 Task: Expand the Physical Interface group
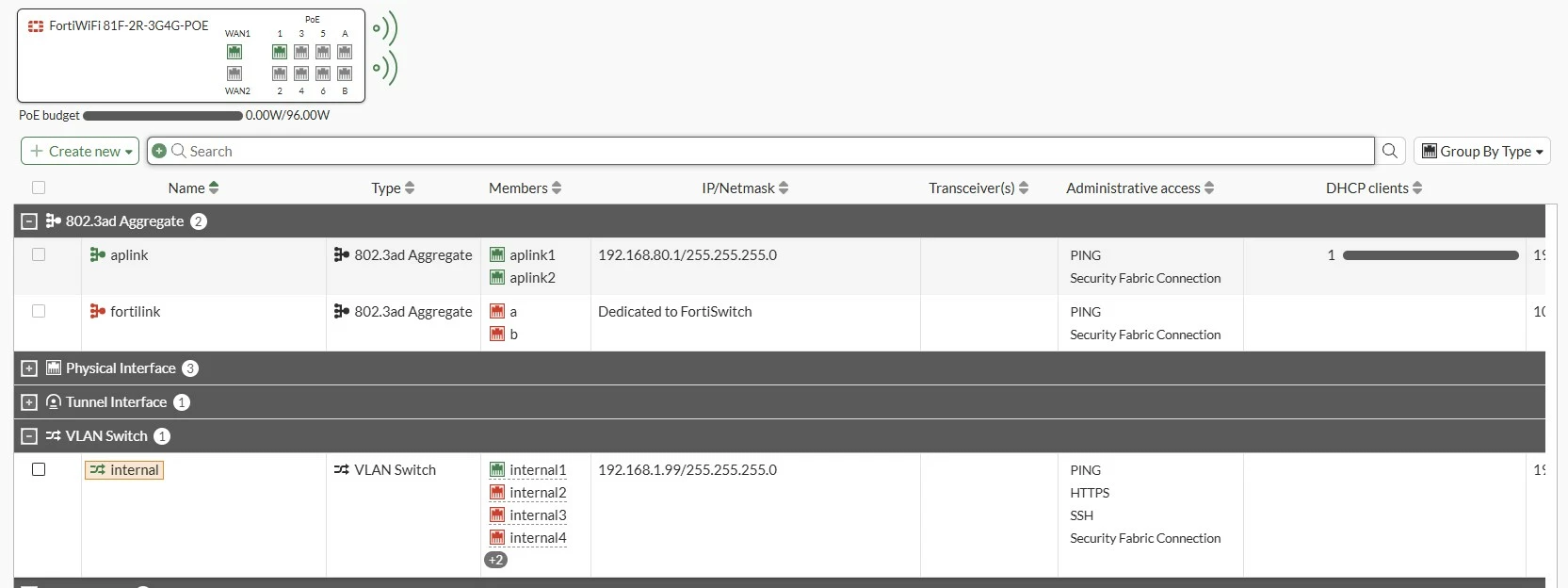29,368
